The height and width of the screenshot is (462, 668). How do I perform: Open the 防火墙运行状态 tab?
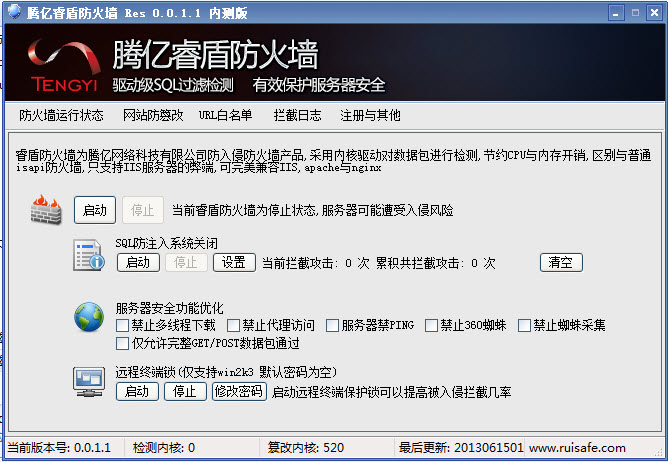[x=61, y=116]
